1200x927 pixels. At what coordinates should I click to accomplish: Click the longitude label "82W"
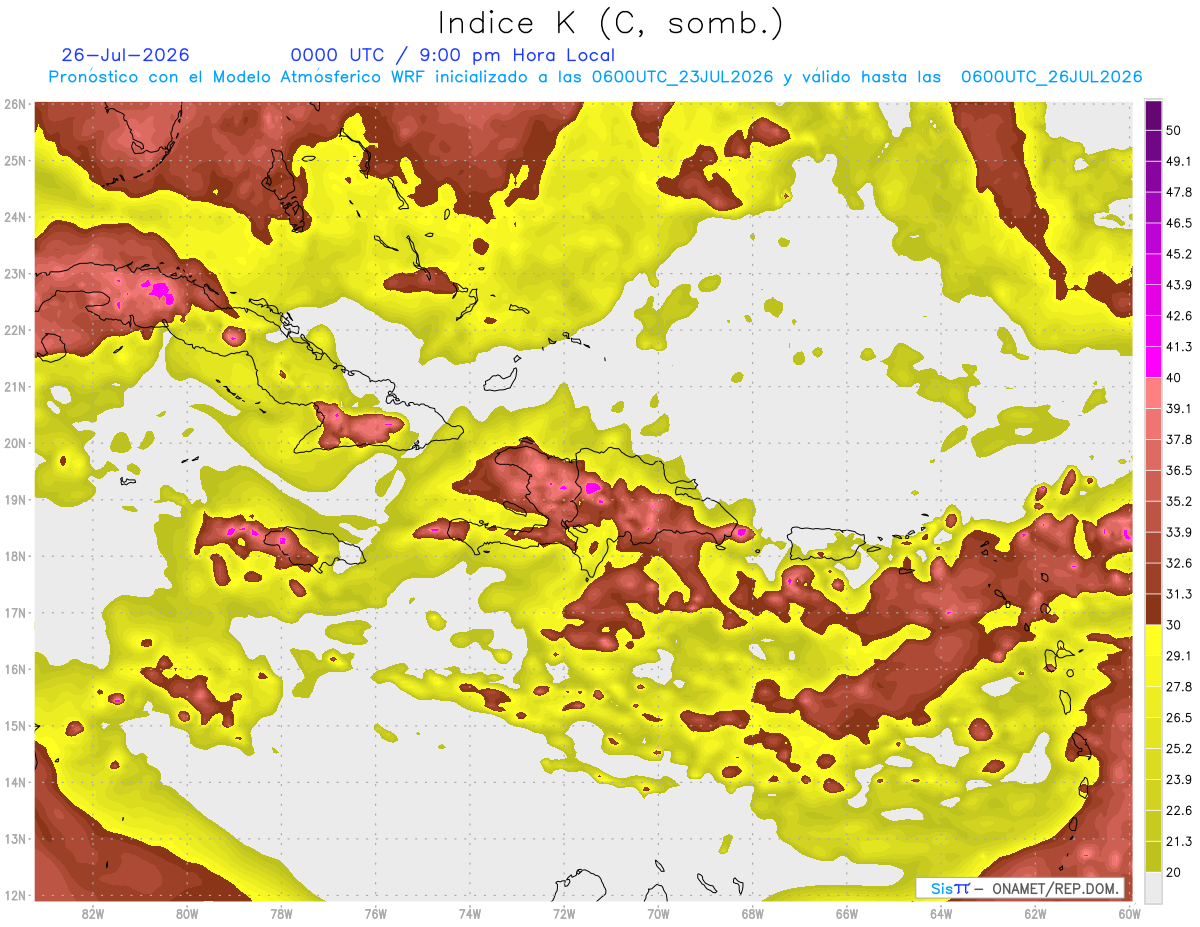pos(93,913)
